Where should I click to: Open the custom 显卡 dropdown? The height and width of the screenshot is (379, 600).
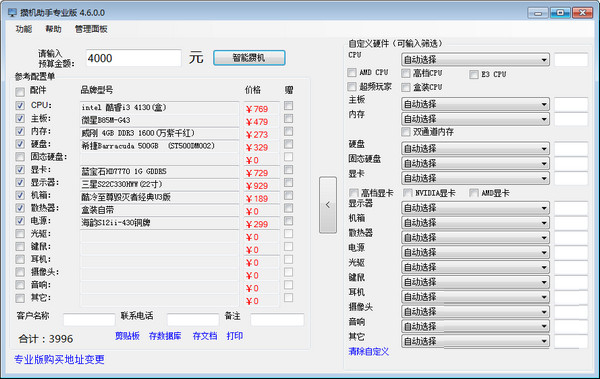[x=475, y=178]
